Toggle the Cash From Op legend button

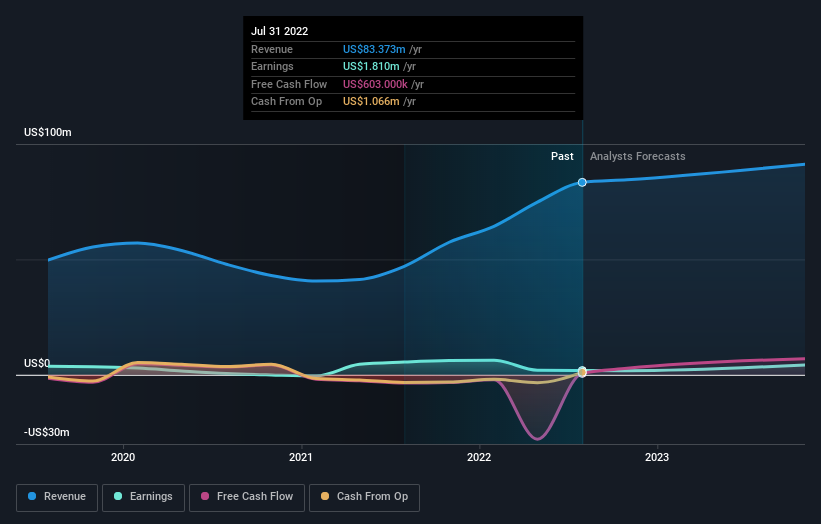[364, 497]
